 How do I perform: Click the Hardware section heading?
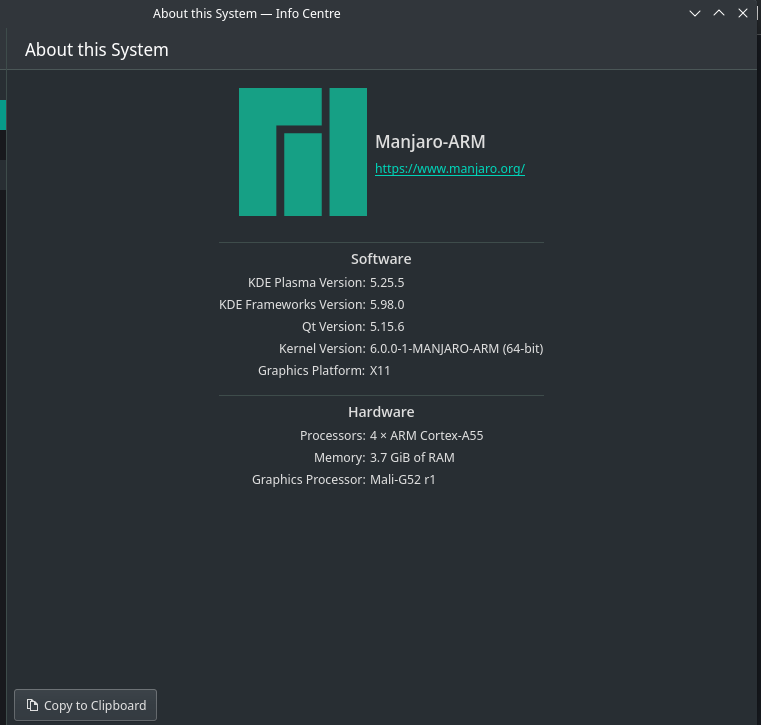click(x=381, y=412)
